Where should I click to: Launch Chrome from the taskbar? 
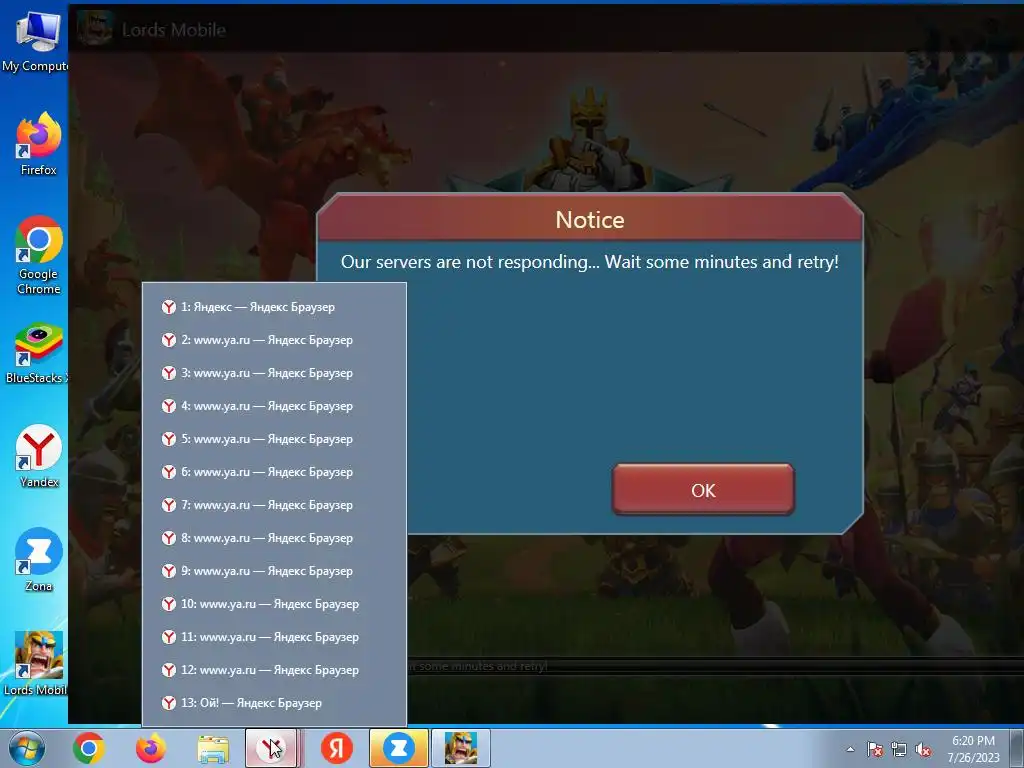[x=89, y=748]
